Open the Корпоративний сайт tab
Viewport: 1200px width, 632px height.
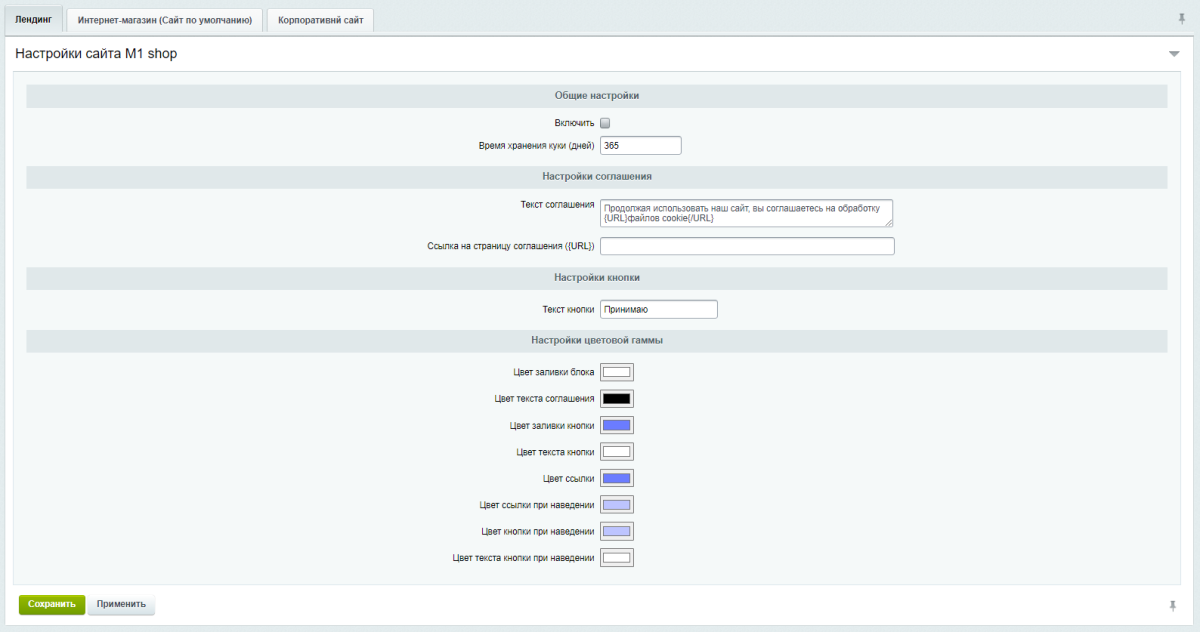(320, 20)
